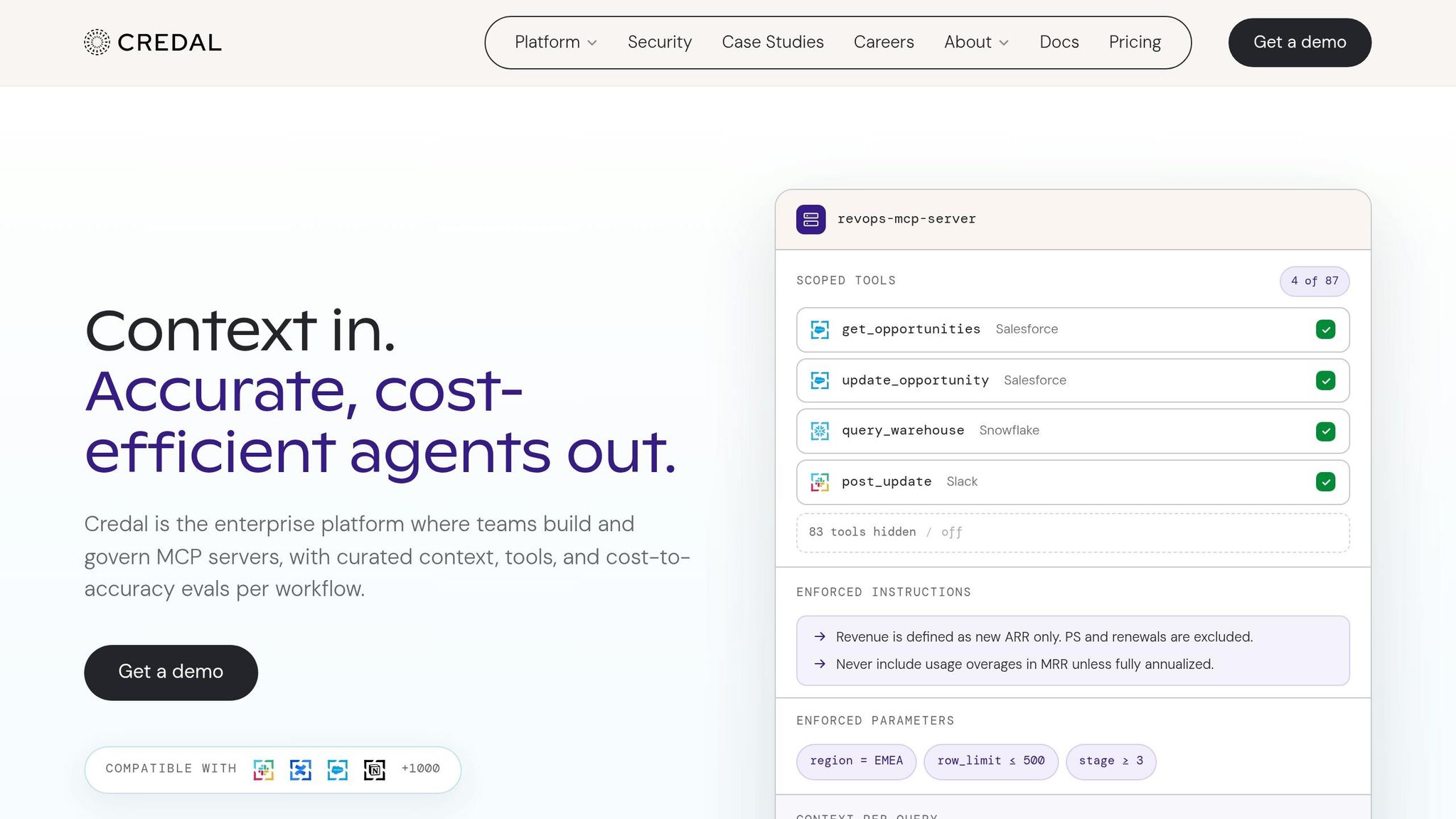Click the row_limit ≤ 500 parameter chip
This screenshot has height=819, width=1456.
tap(991, 761)
